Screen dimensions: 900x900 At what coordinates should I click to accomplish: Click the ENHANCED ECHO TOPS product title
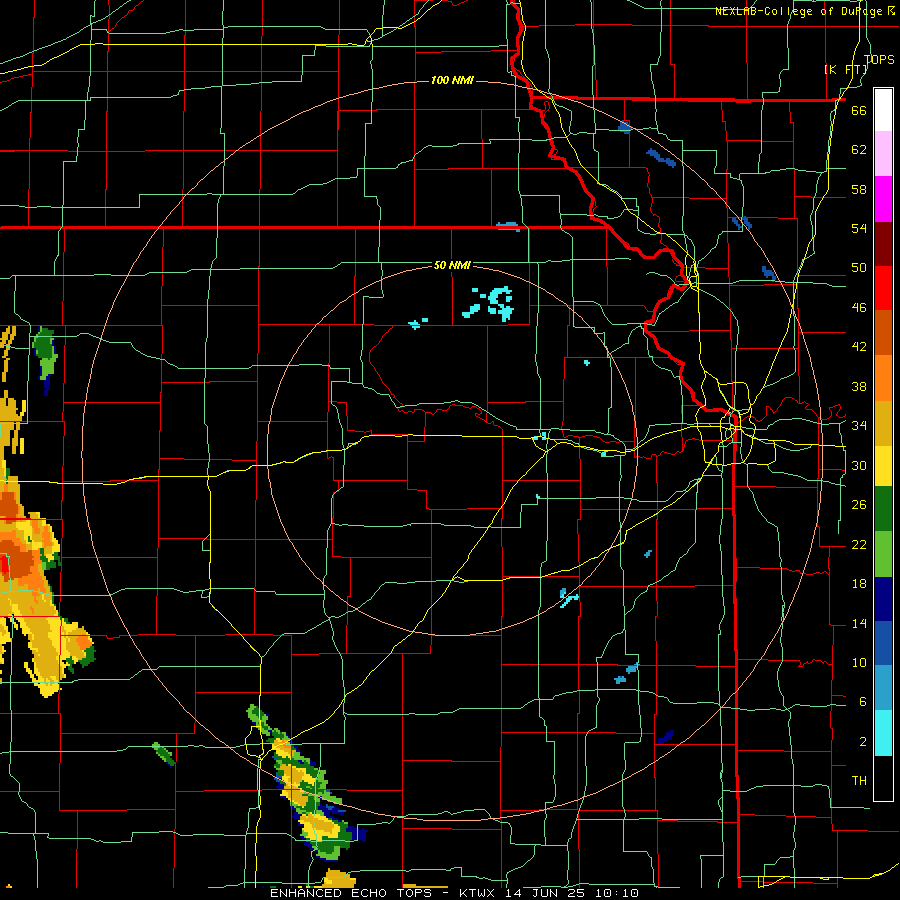351,893
